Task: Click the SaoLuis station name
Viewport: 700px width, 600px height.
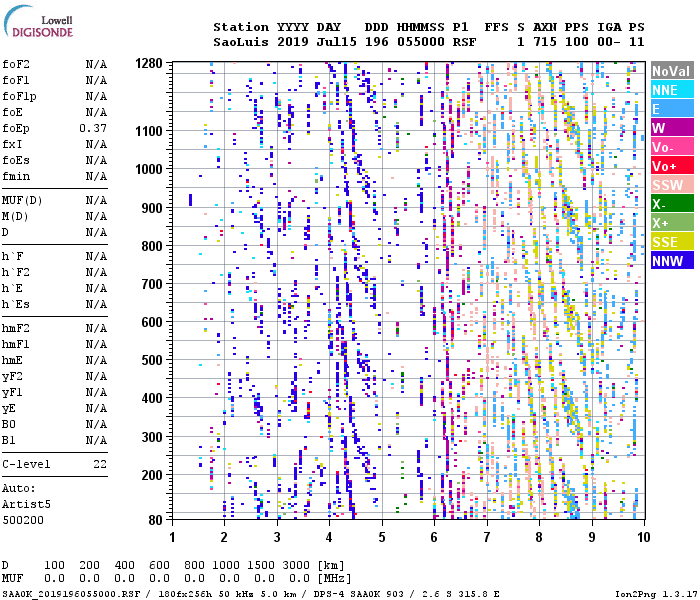Action: click(x=241, y=42)
